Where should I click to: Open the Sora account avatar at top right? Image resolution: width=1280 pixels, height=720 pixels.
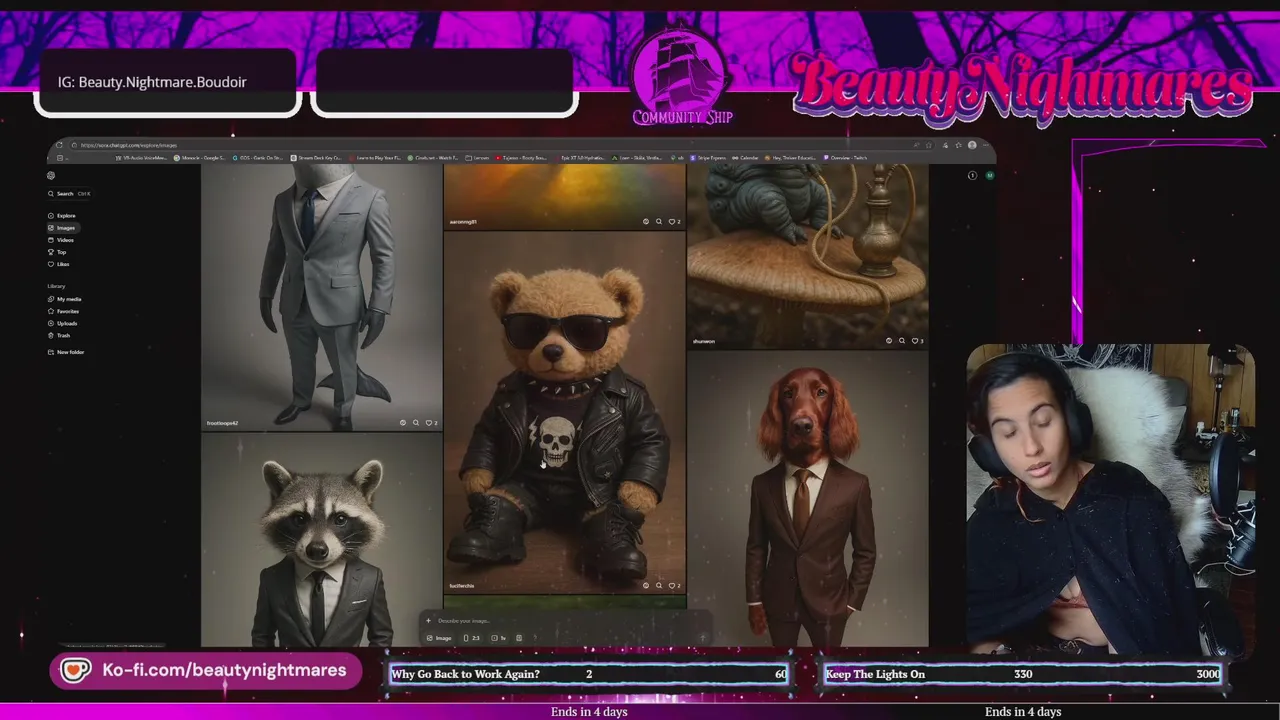click(x=990, y=176)
